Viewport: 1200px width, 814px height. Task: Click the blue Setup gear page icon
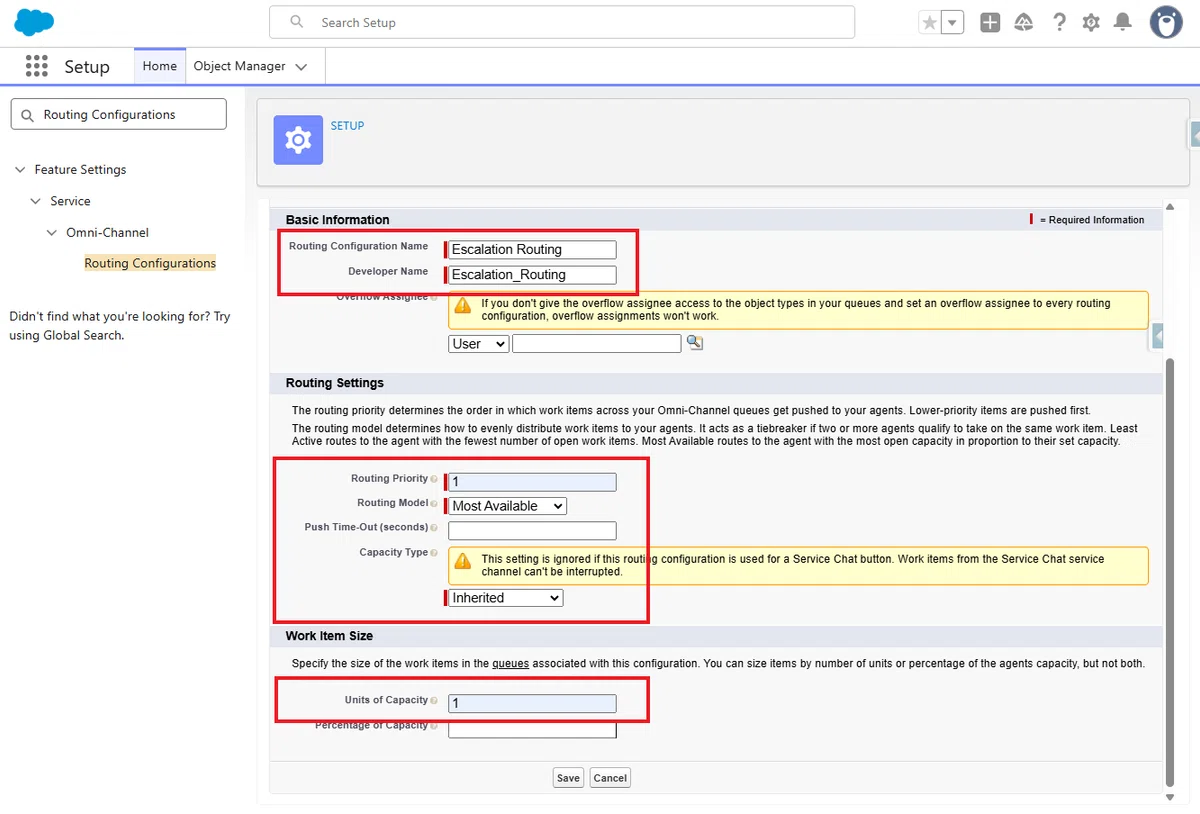(298, 140)
